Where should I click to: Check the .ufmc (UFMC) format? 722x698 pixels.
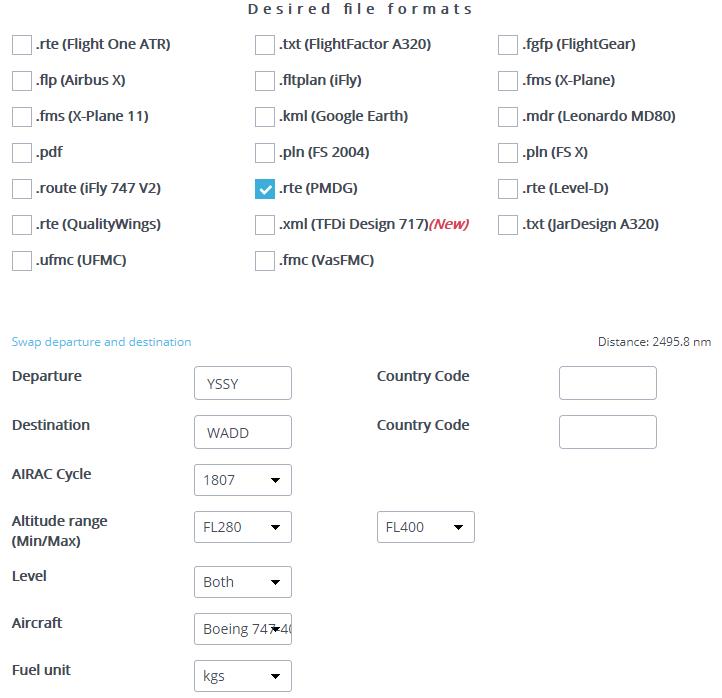pyautogui.click(x=22, y=261)
